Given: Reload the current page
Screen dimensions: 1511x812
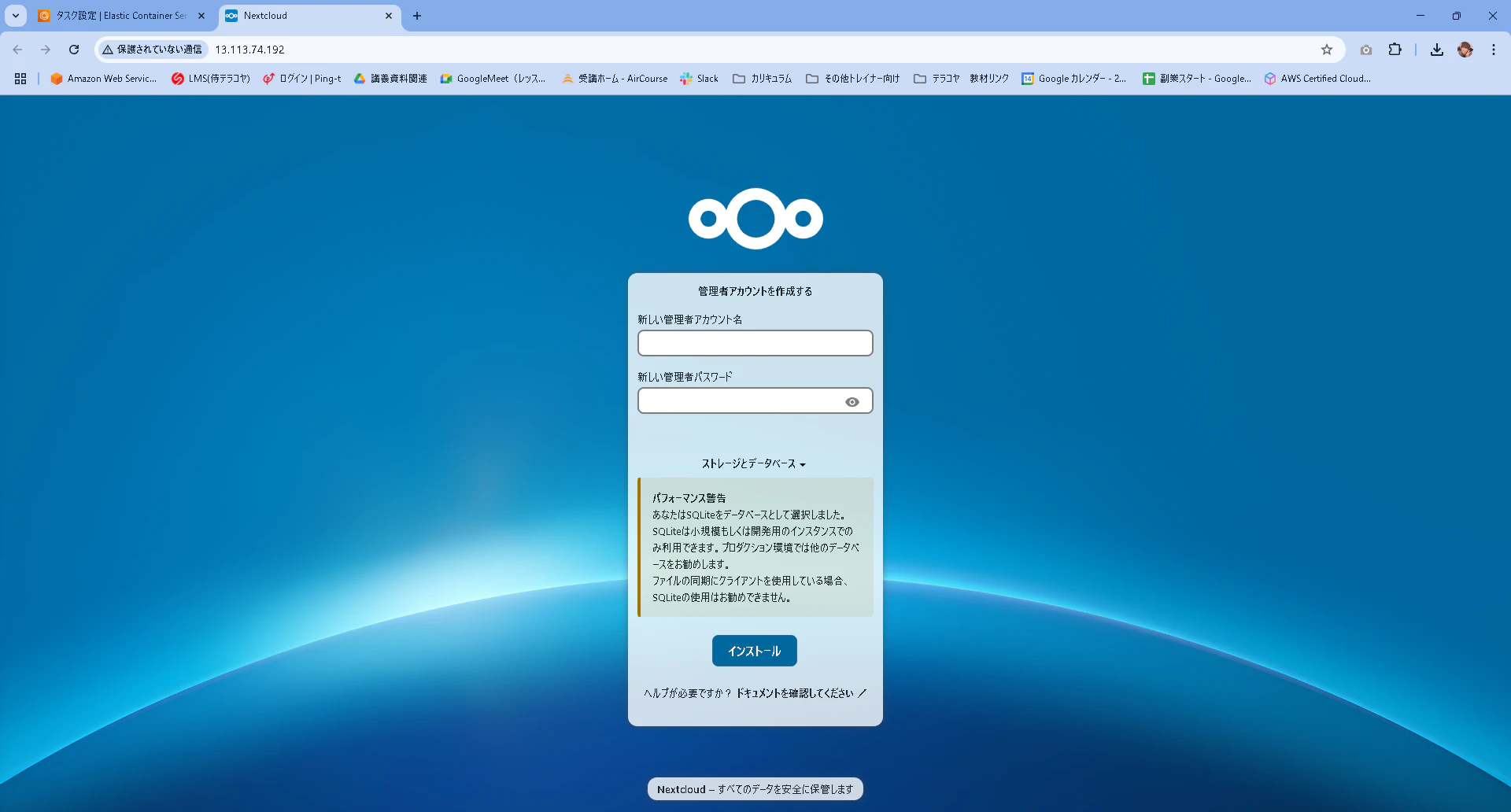Looking at the screenshot, I should (x=74, y=50).
